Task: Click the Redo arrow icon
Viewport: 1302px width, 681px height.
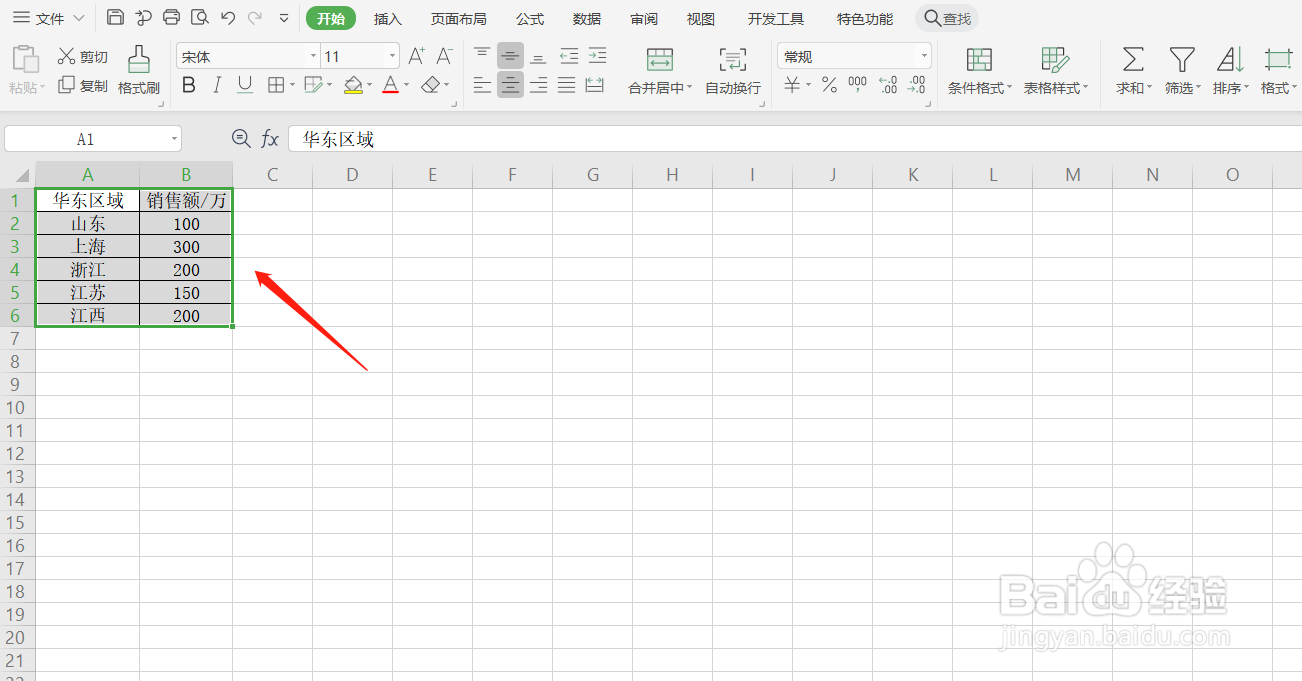Action: (255, 18)
